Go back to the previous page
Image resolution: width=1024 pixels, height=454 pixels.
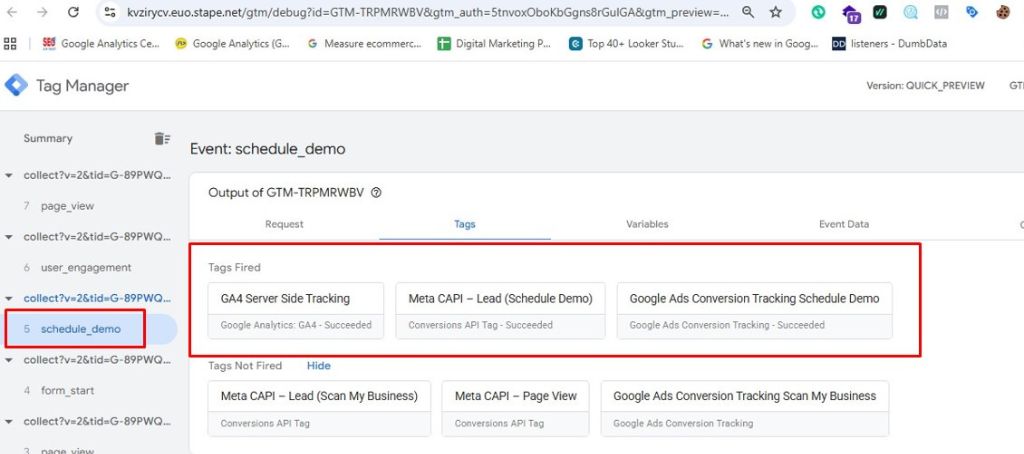coord(13,13)
